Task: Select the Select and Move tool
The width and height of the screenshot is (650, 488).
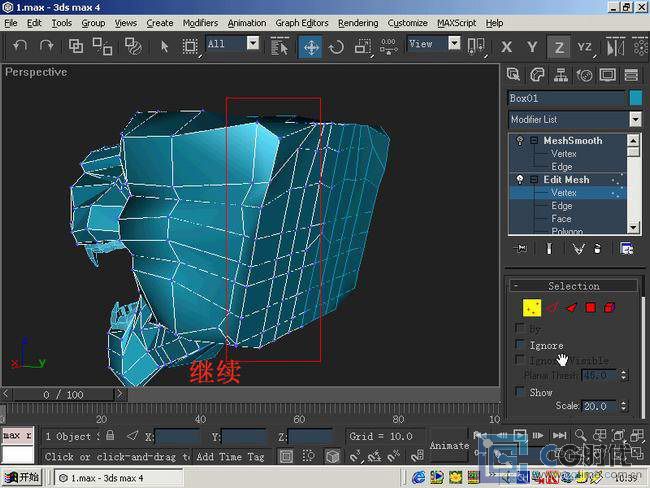Action: point(310,46)
